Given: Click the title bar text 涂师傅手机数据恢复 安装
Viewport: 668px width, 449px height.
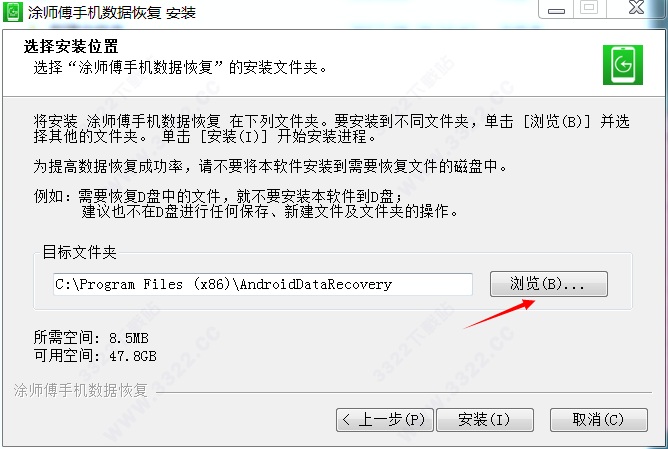Looking at the screenshot, I should pos(112,13).
